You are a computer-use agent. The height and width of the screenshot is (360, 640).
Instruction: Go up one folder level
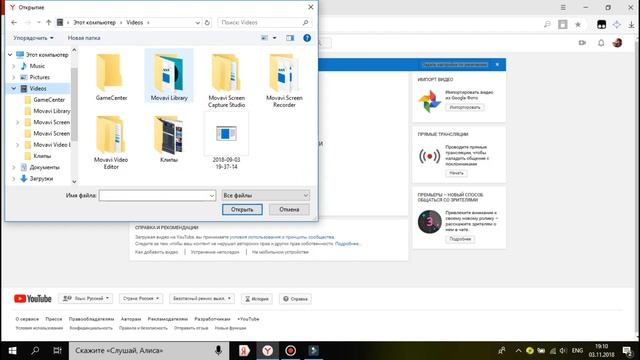pos(49,22)
